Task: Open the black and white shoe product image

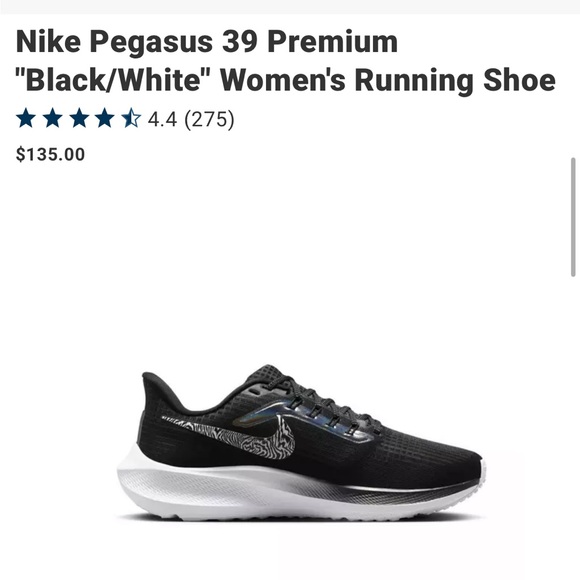Action: pos(301,443)
